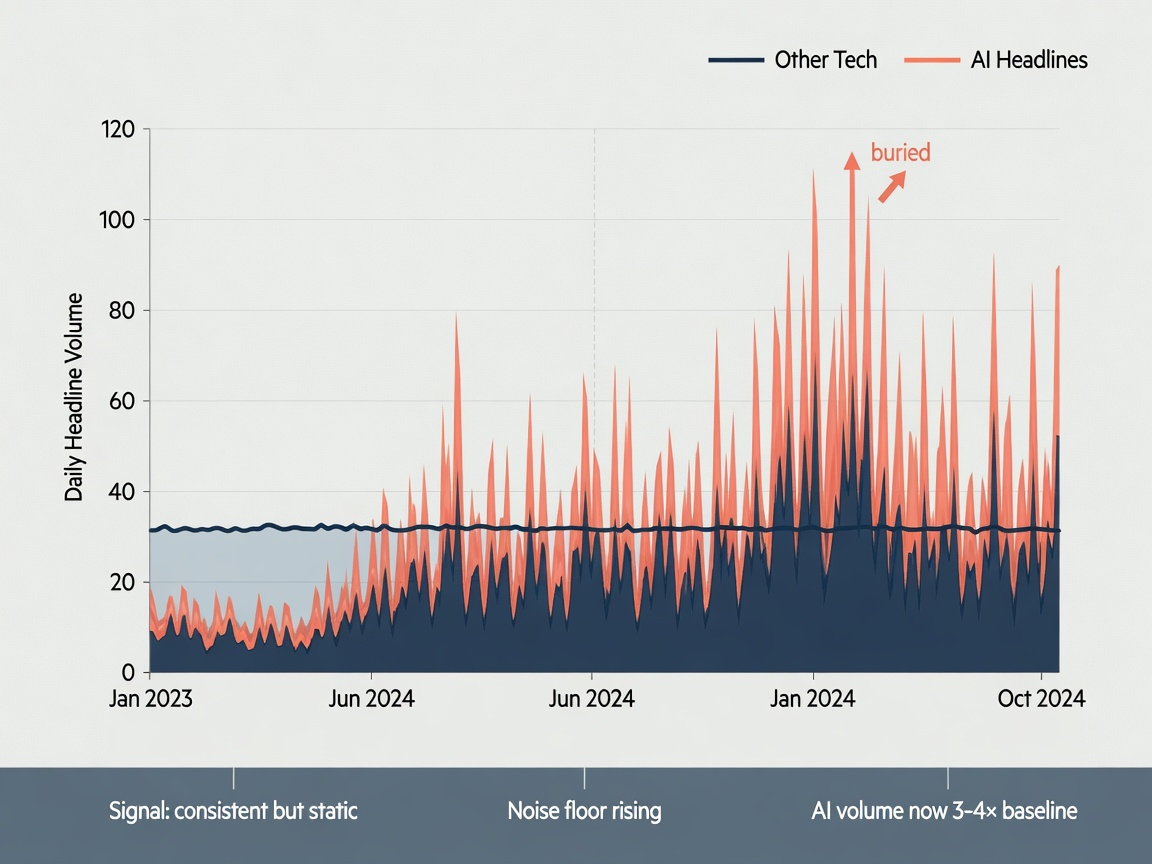Click the Jan 2023 x-axis label
Viewport: 1152px width, 864px height.
tap(151, 698)
